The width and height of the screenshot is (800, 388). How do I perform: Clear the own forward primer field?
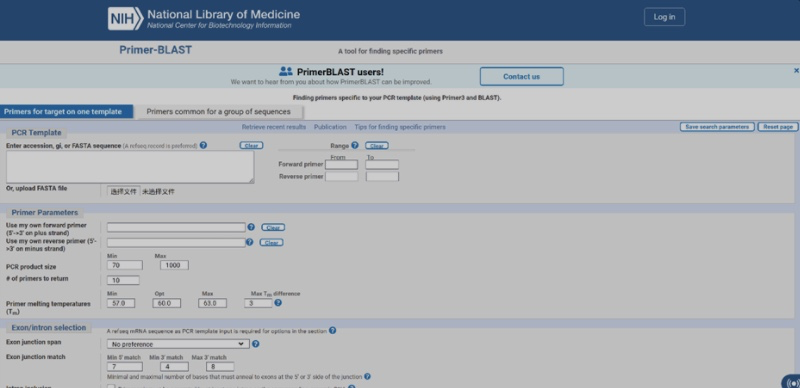pyautogui.click(x=273, y=228)
